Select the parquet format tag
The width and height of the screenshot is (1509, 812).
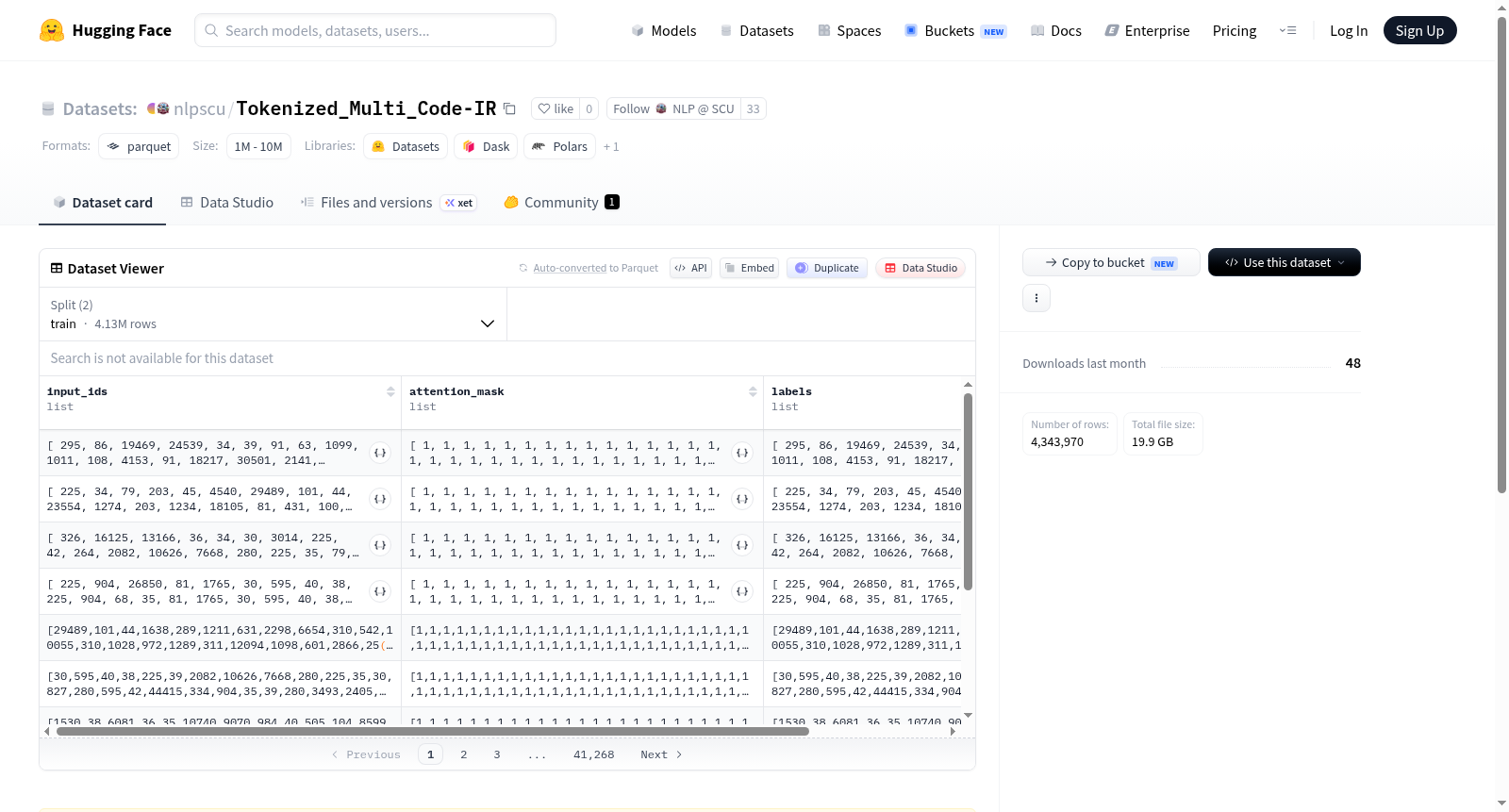pyautogui.click(x=139, y=146)
